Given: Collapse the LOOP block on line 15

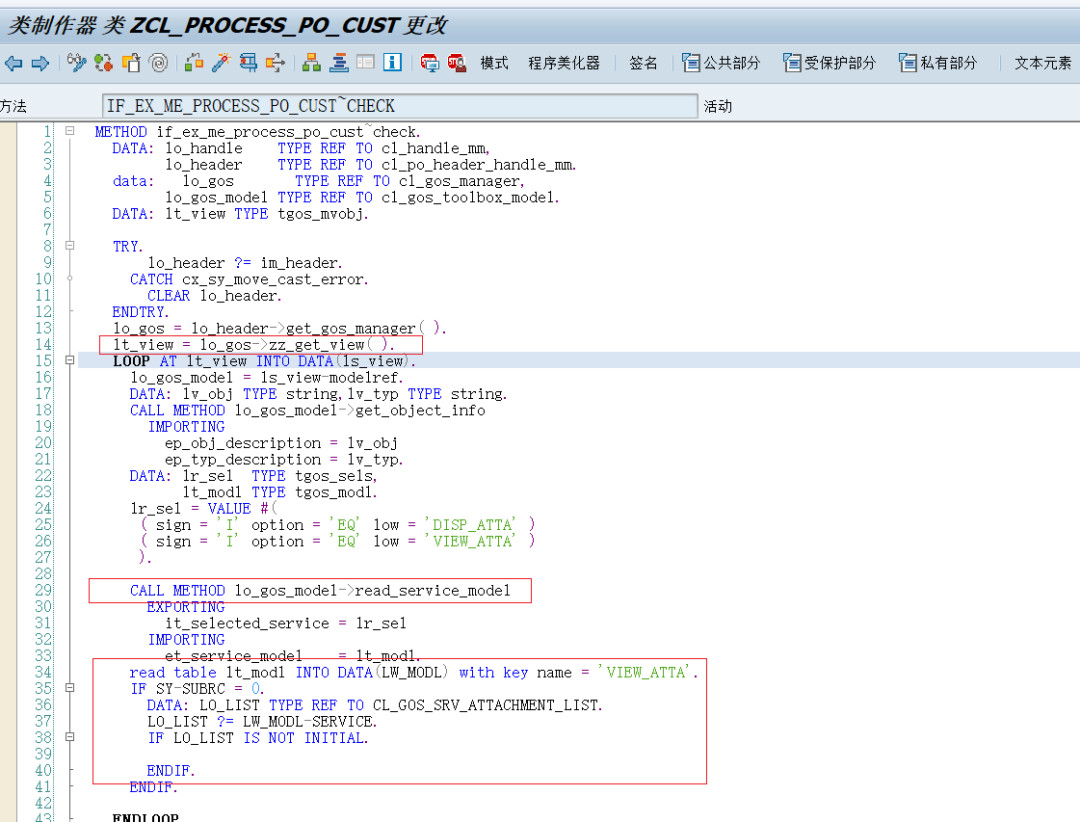Looking at the screenshot, I should click(70, 360).
